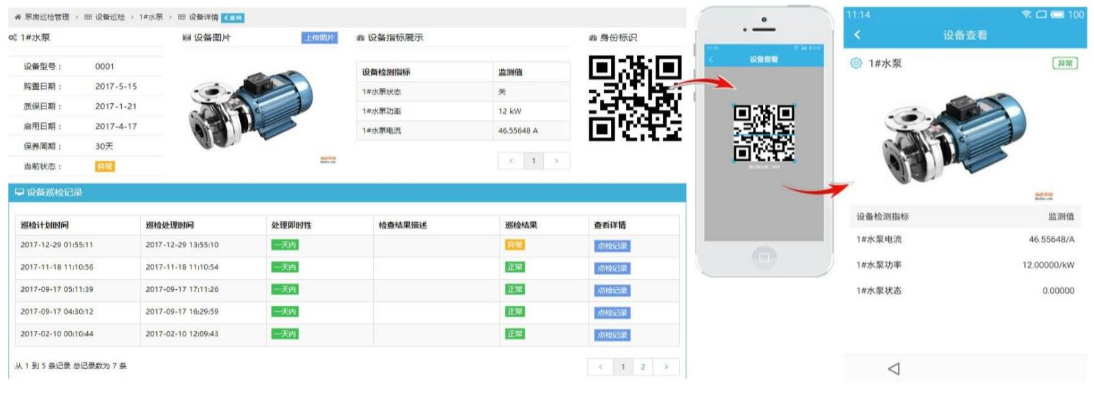Click the monitor icon in the 设备巡检记录 header

pos(19,192)
